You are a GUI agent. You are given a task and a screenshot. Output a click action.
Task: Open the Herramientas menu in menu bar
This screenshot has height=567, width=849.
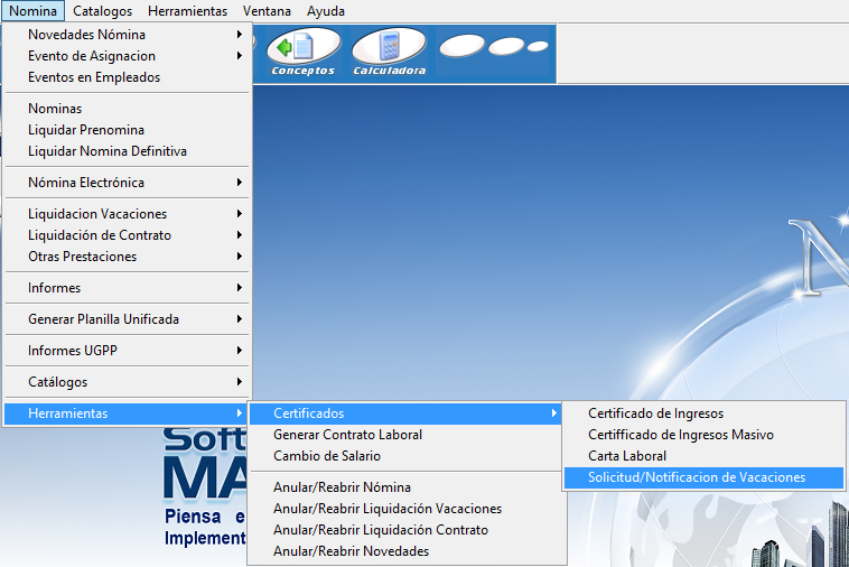pyautogui.click(x=187, y=11)
